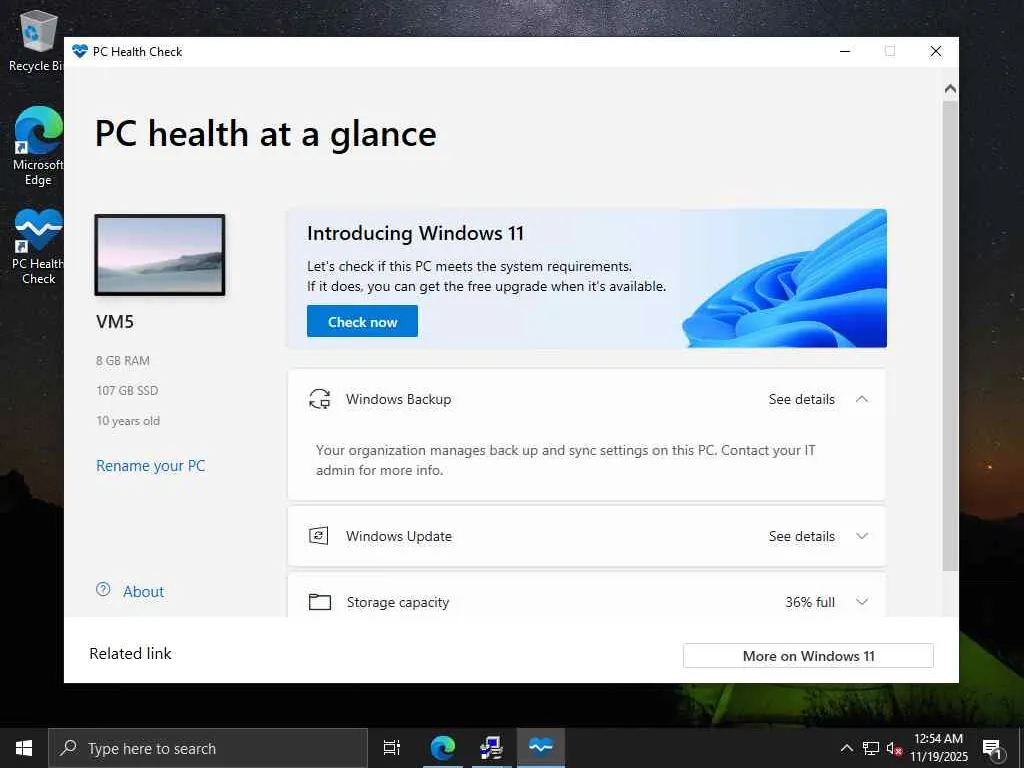Screen dimensions: 1024x768
Task: Select the PC Health Check desktop shortcut
Action: [38, 248]
